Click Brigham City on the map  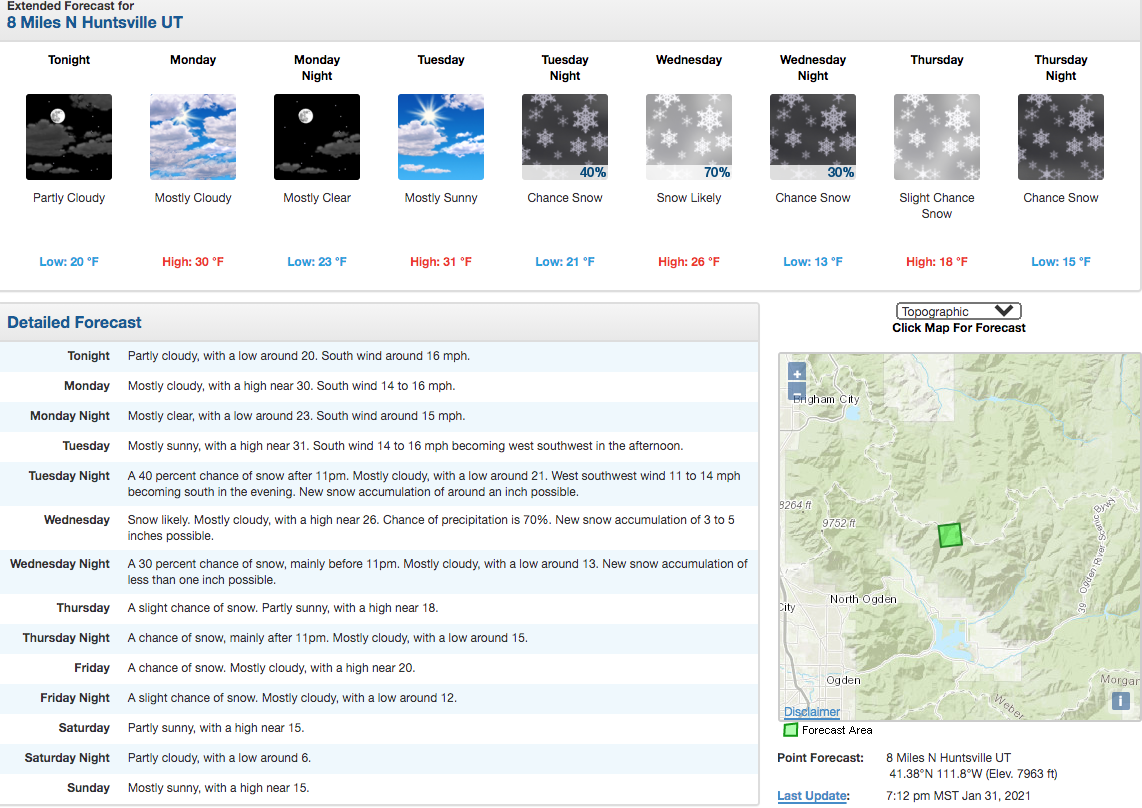click(x=827, y=399)
